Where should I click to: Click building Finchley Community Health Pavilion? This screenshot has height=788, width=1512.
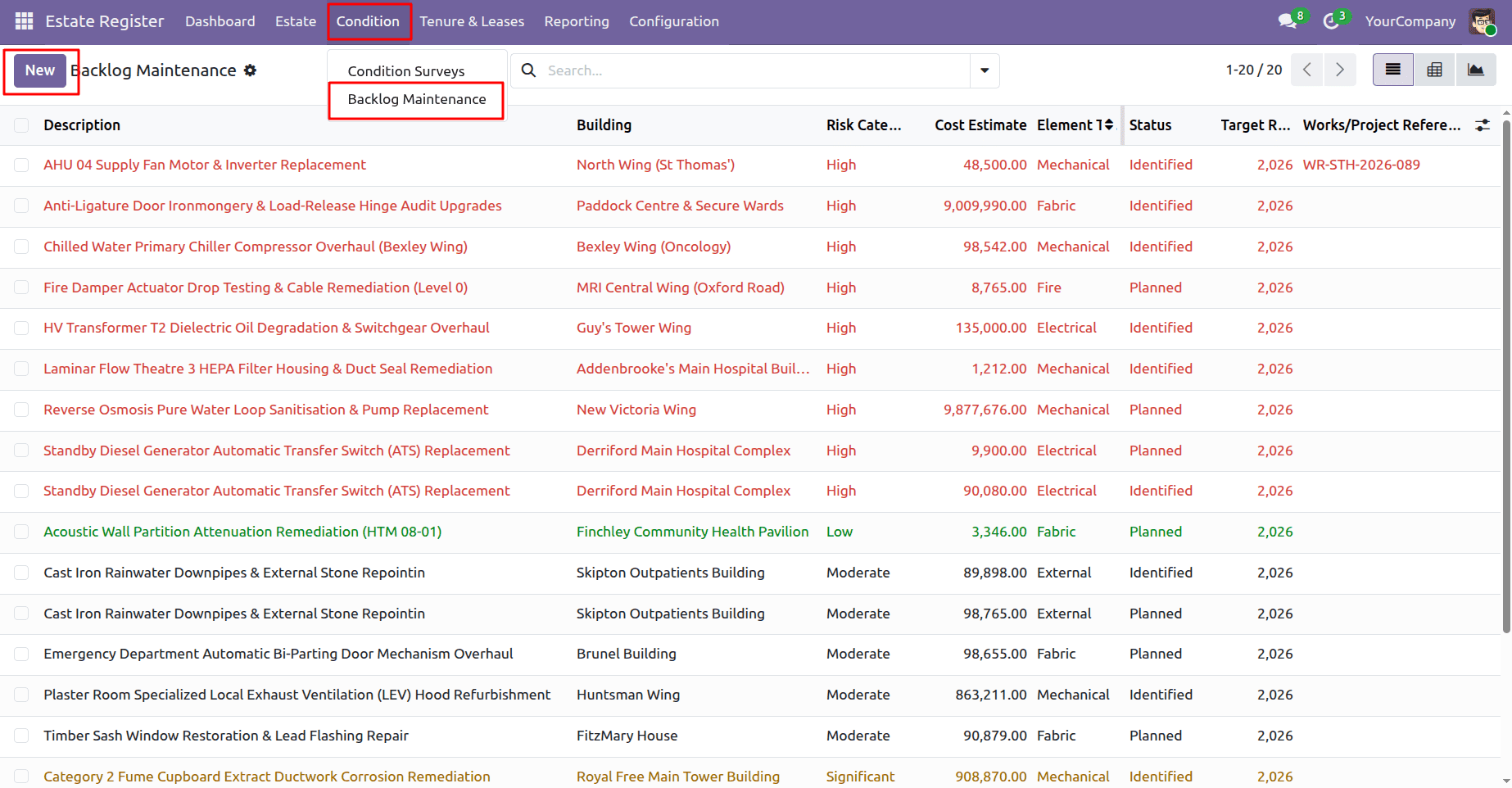click(693, 532)
